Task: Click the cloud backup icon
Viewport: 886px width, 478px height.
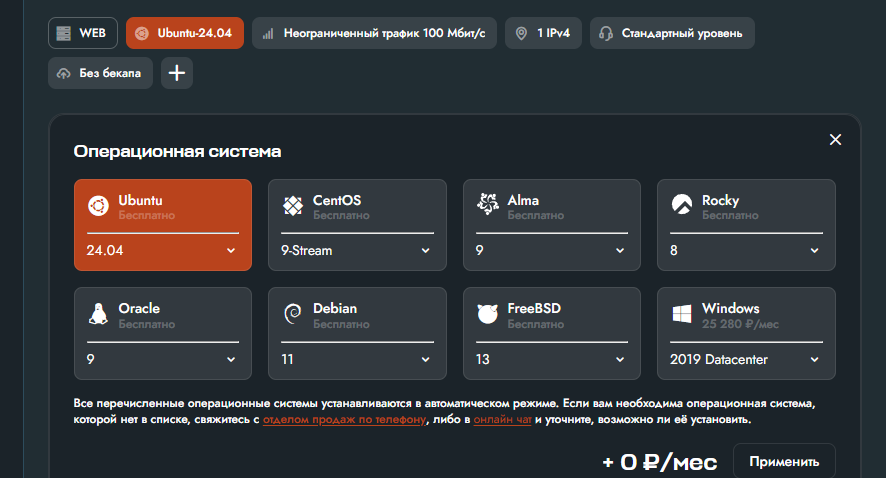Action: click(64, 73)
